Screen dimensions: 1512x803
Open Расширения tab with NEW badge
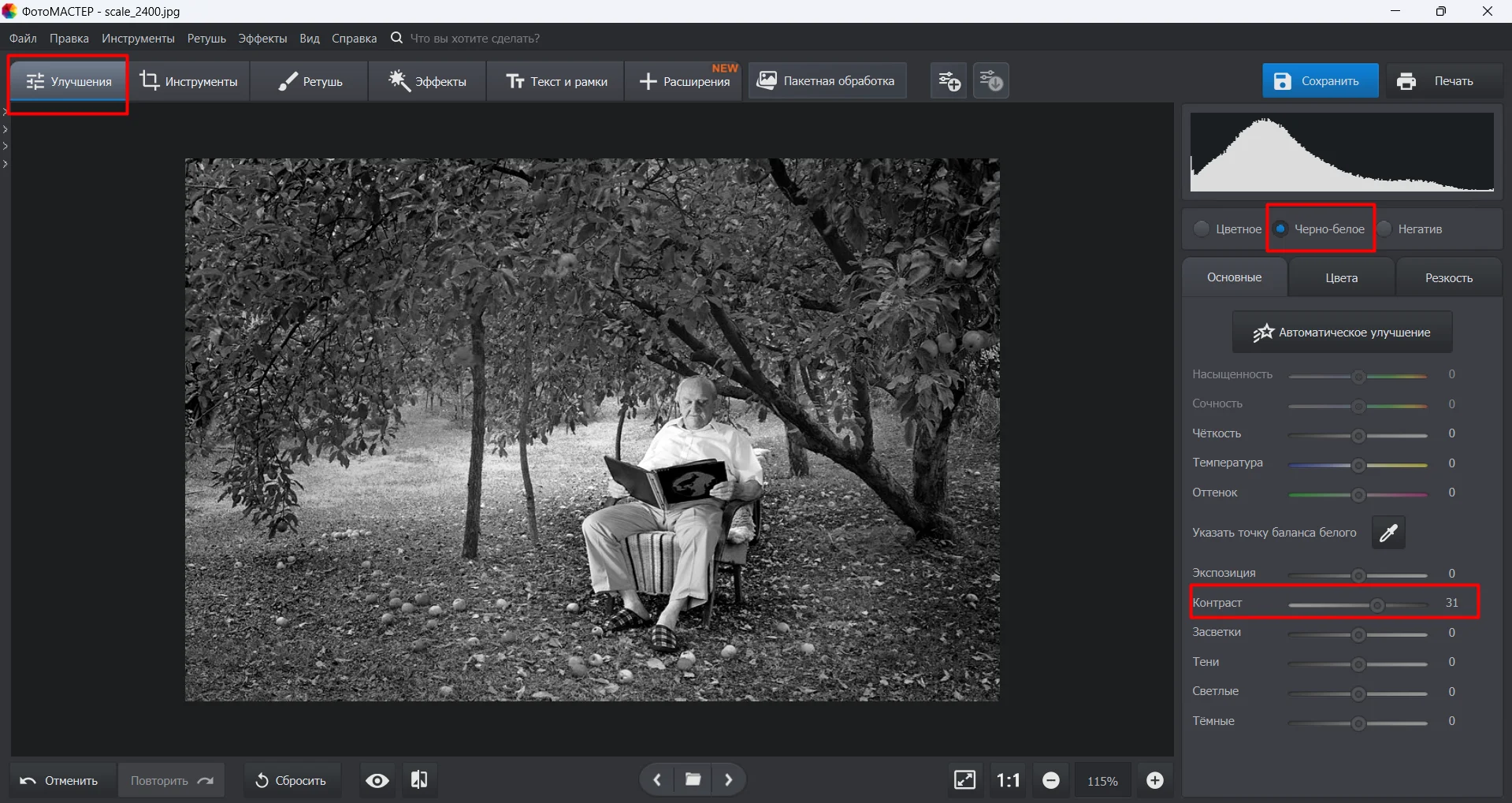(684, 82)
